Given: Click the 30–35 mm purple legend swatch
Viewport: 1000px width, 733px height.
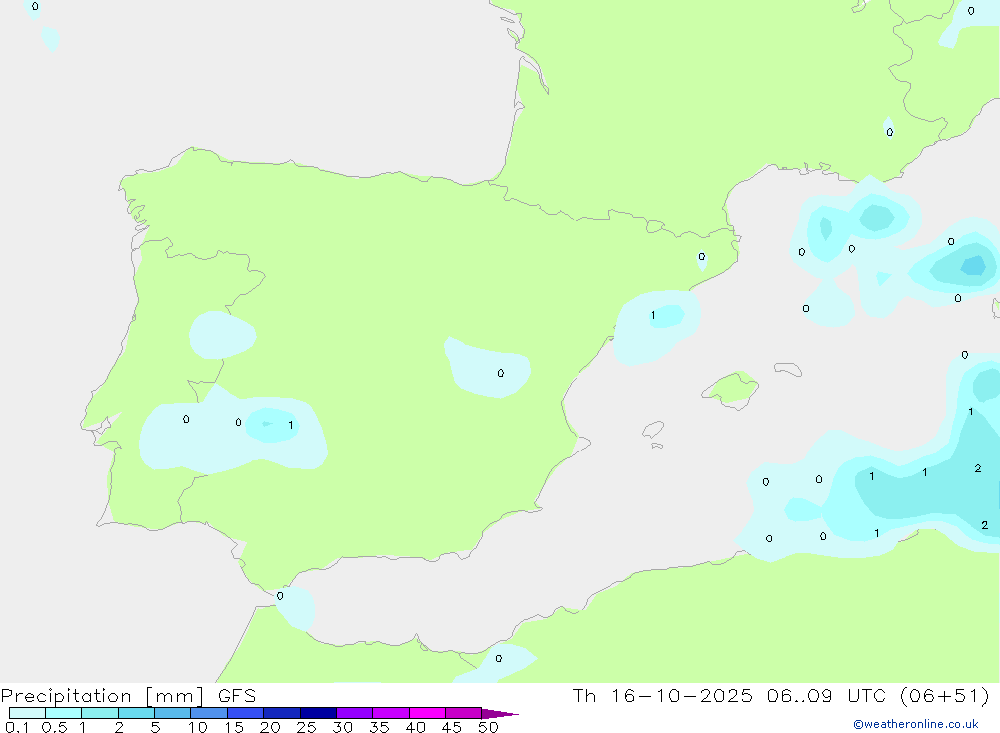Looking at the screenshot, I should [x=354, y=713].
